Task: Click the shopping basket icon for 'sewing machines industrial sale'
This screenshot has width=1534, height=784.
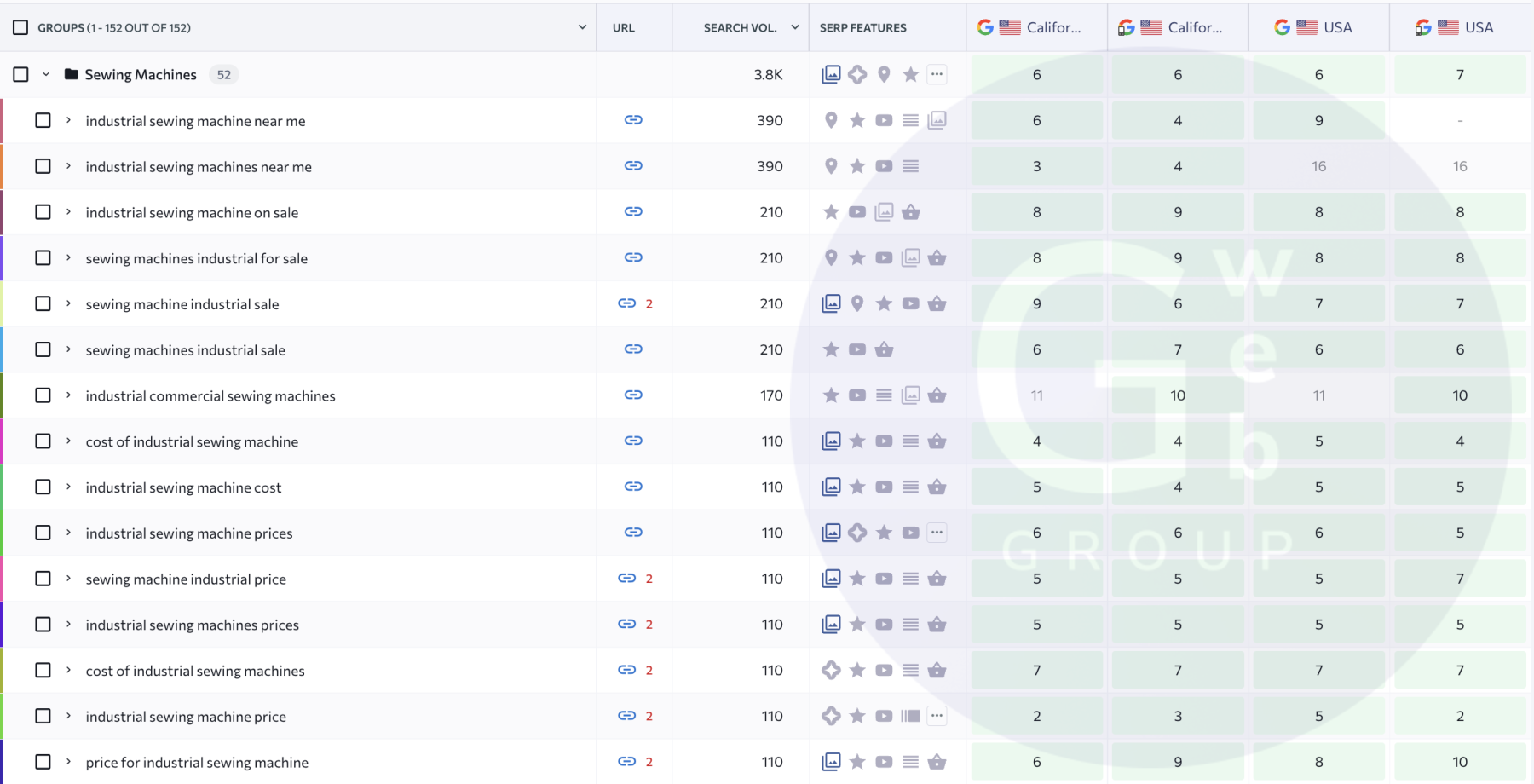Action: (x=884, y=349)
